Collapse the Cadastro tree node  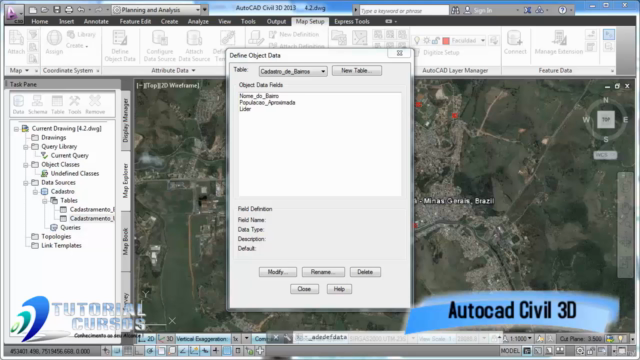click(x=35, y=192)
